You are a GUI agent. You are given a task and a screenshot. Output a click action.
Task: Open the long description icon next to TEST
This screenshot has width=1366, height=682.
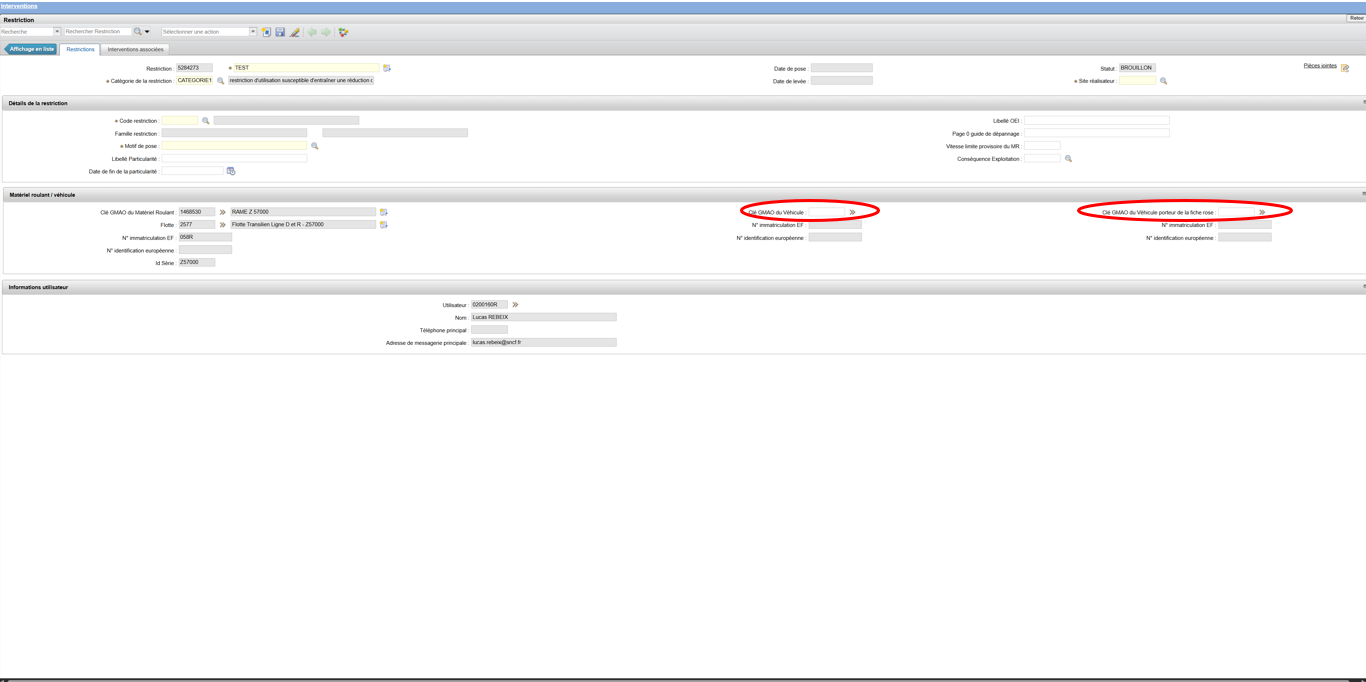pos(387,68)
